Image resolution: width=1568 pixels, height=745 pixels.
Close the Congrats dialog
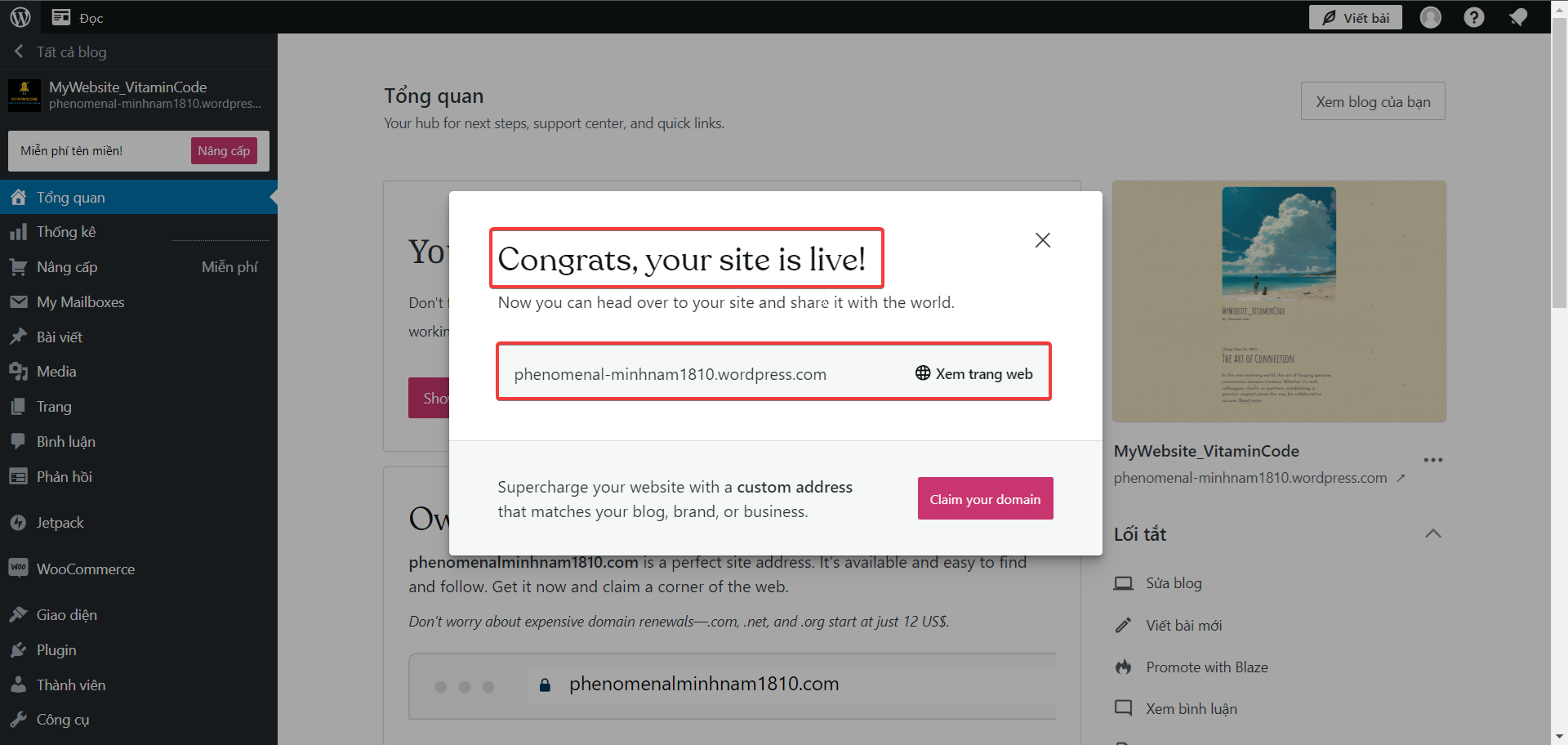[x=1043, y=240]
